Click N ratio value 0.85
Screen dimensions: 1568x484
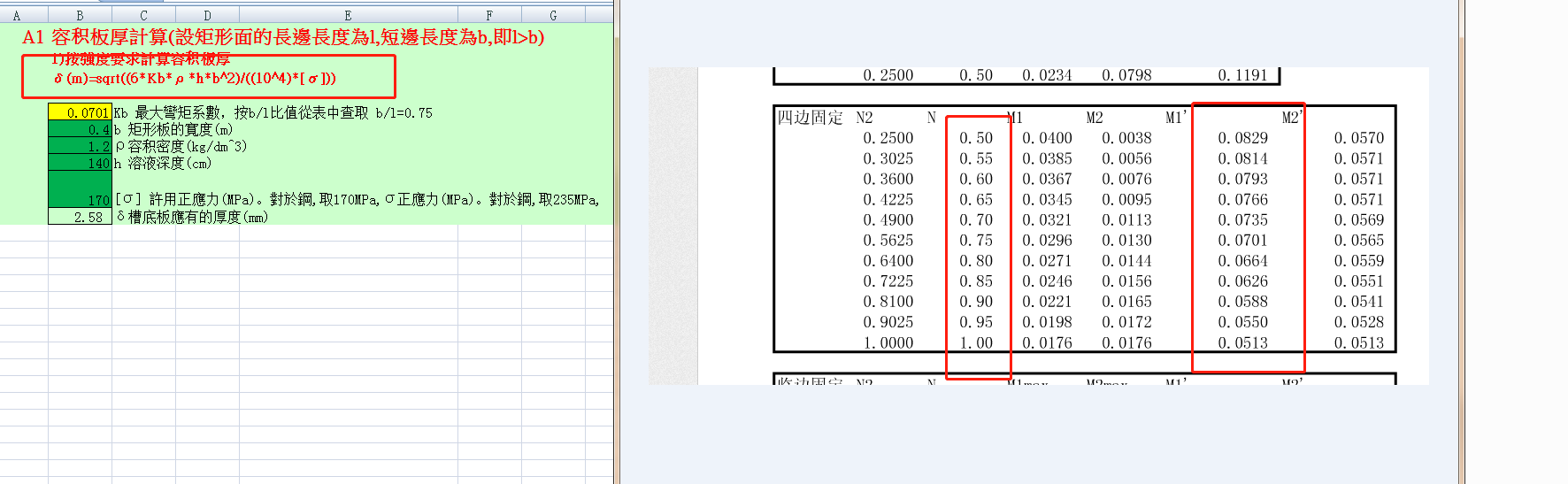point(976,280)
